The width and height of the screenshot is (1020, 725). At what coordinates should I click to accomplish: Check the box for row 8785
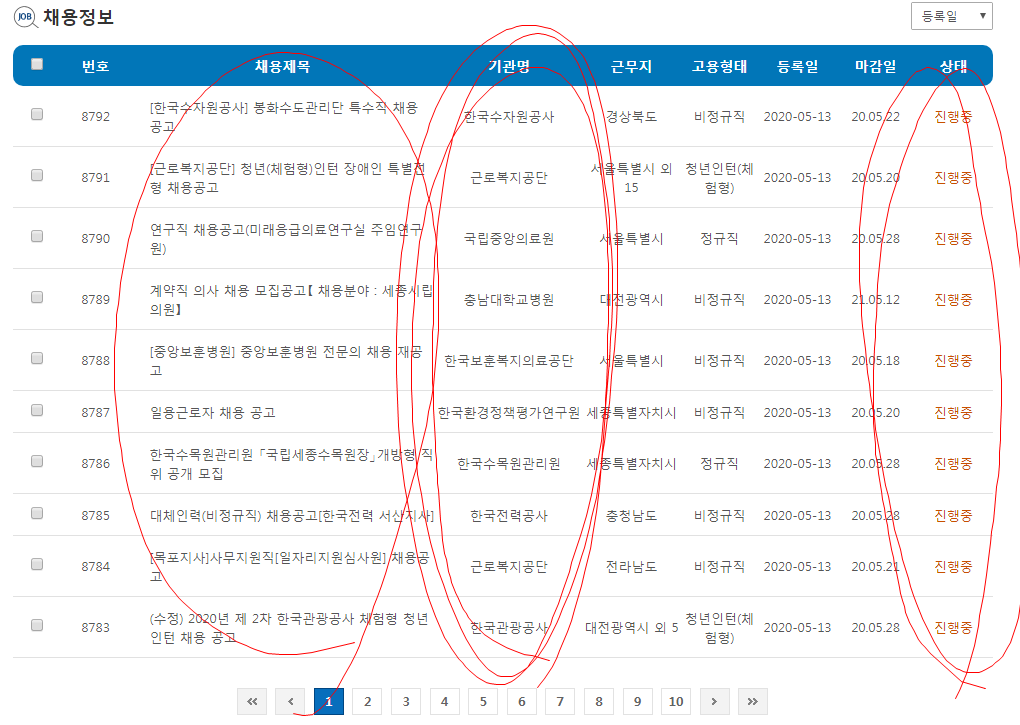[x=37, y=513]
